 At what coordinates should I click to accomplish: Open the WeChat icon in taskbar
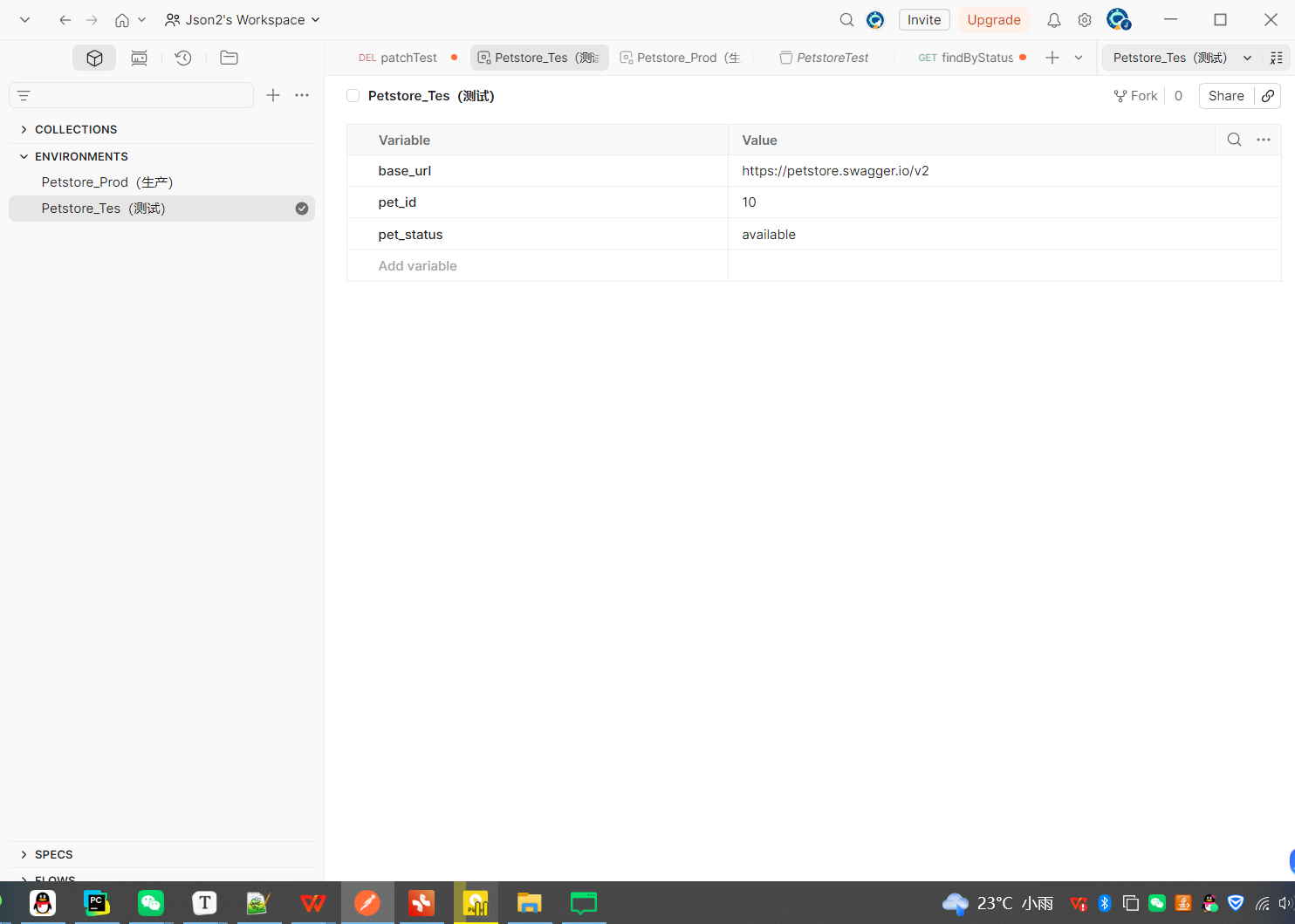pyautogui.click(x=151, y=903)
